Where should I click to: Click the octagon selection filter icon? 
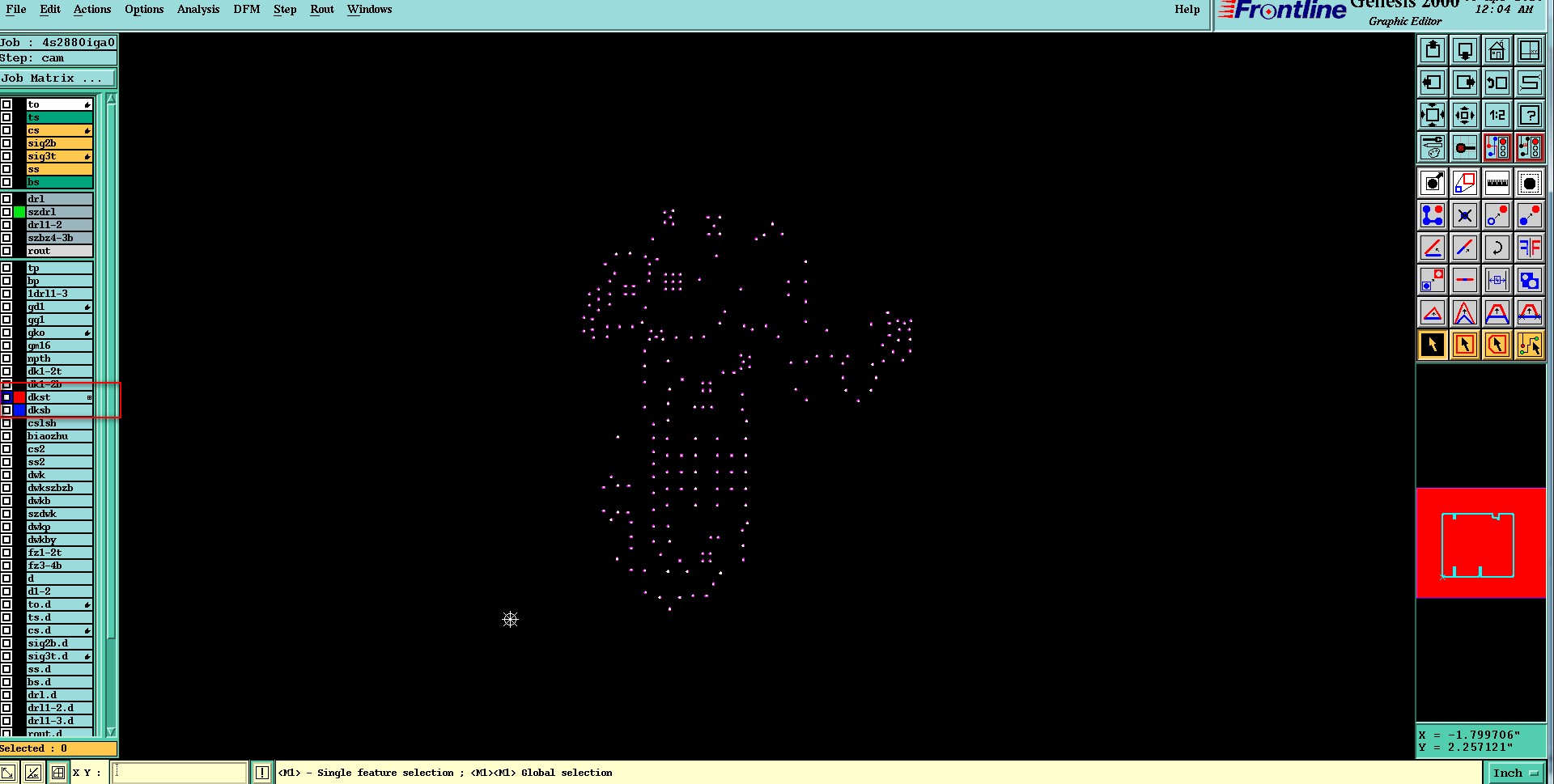click(x=1530, y=183)
